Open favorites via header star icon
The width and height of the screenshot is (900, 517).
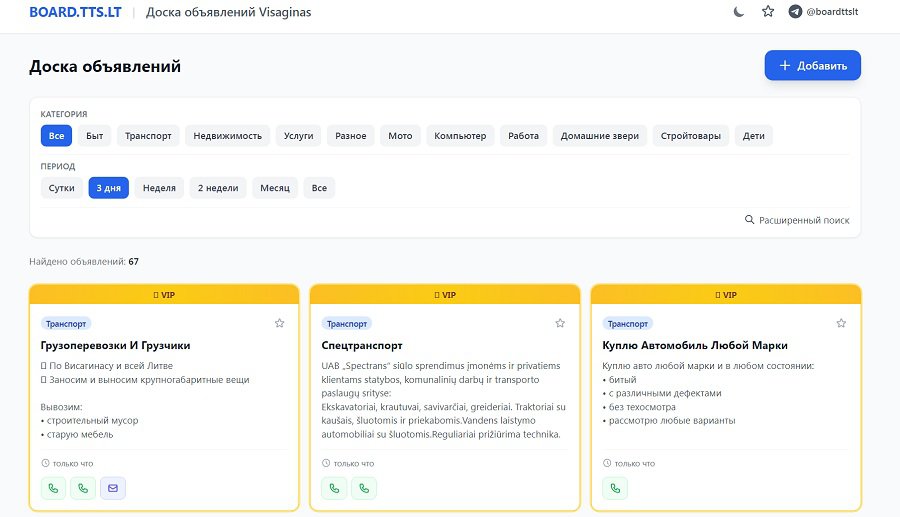click(768, 12)
